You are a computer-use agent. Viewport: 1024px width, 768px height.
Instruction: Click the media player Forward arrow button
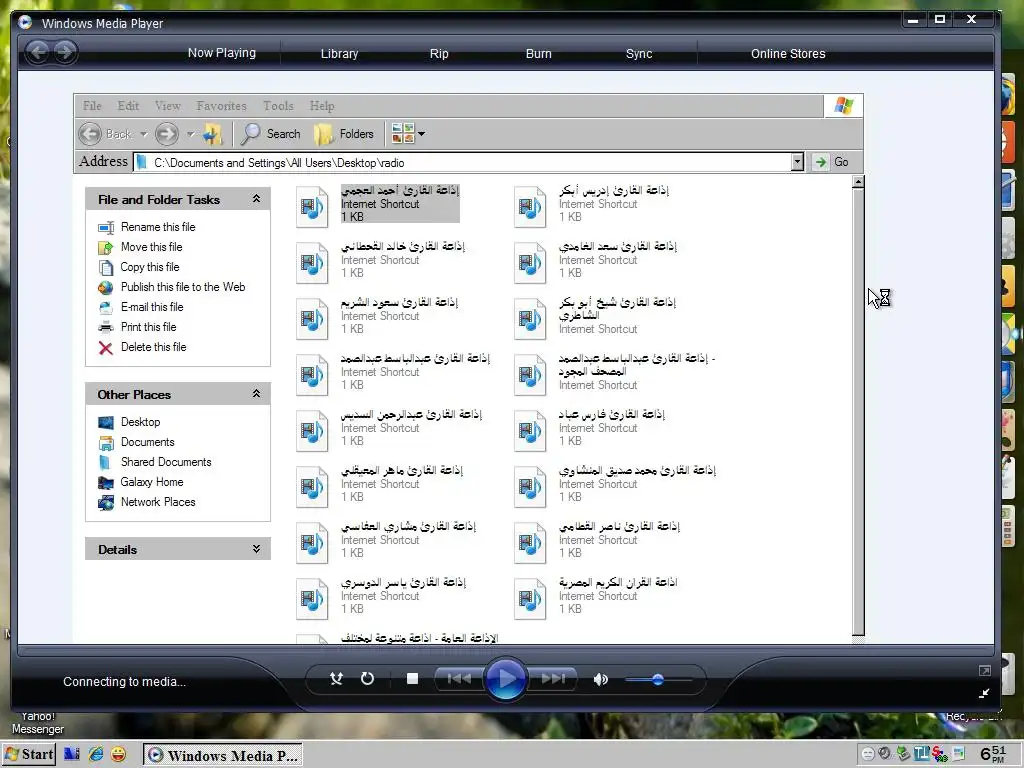pos(65,52)
